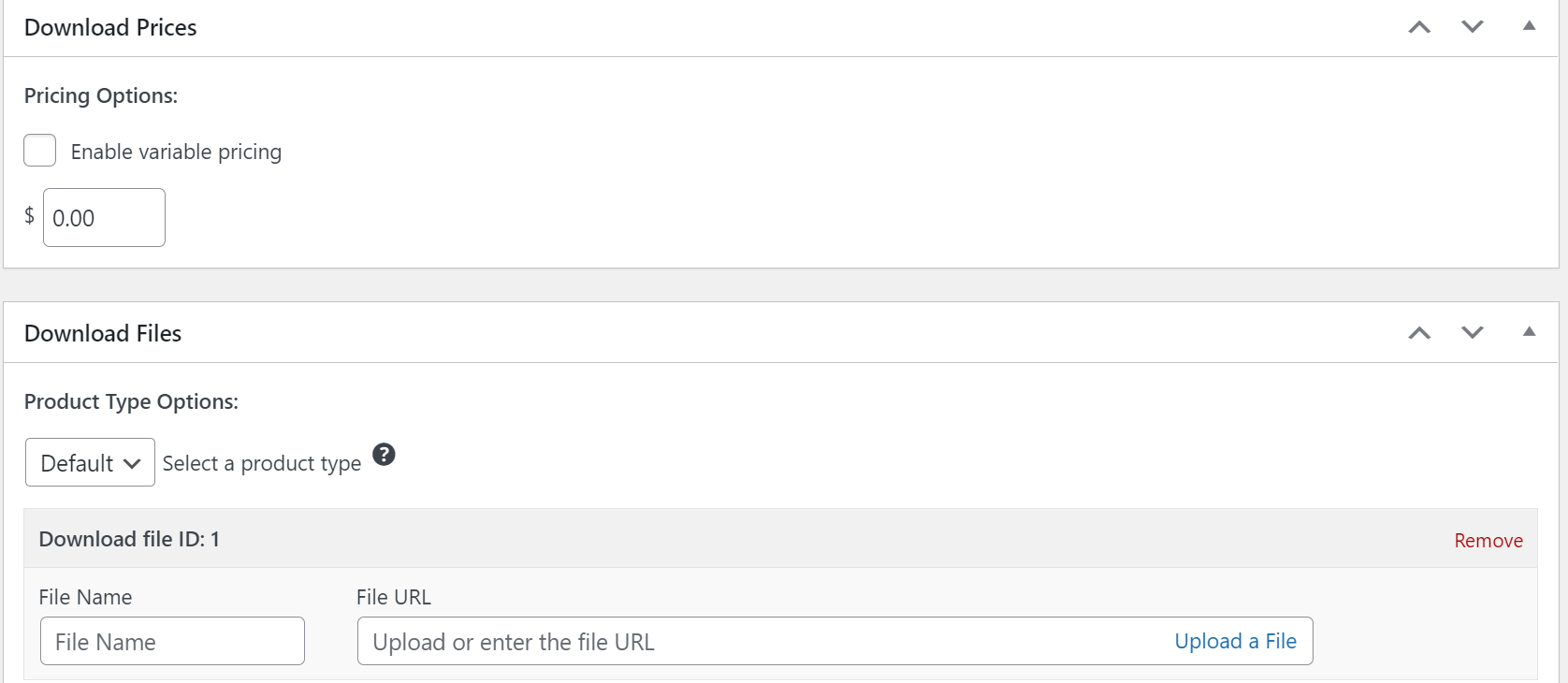Image resolution: width=1568 pixels, height=683 pixels.
Task: Click the question mark beside Select a product type
Action: pos(384,454)
